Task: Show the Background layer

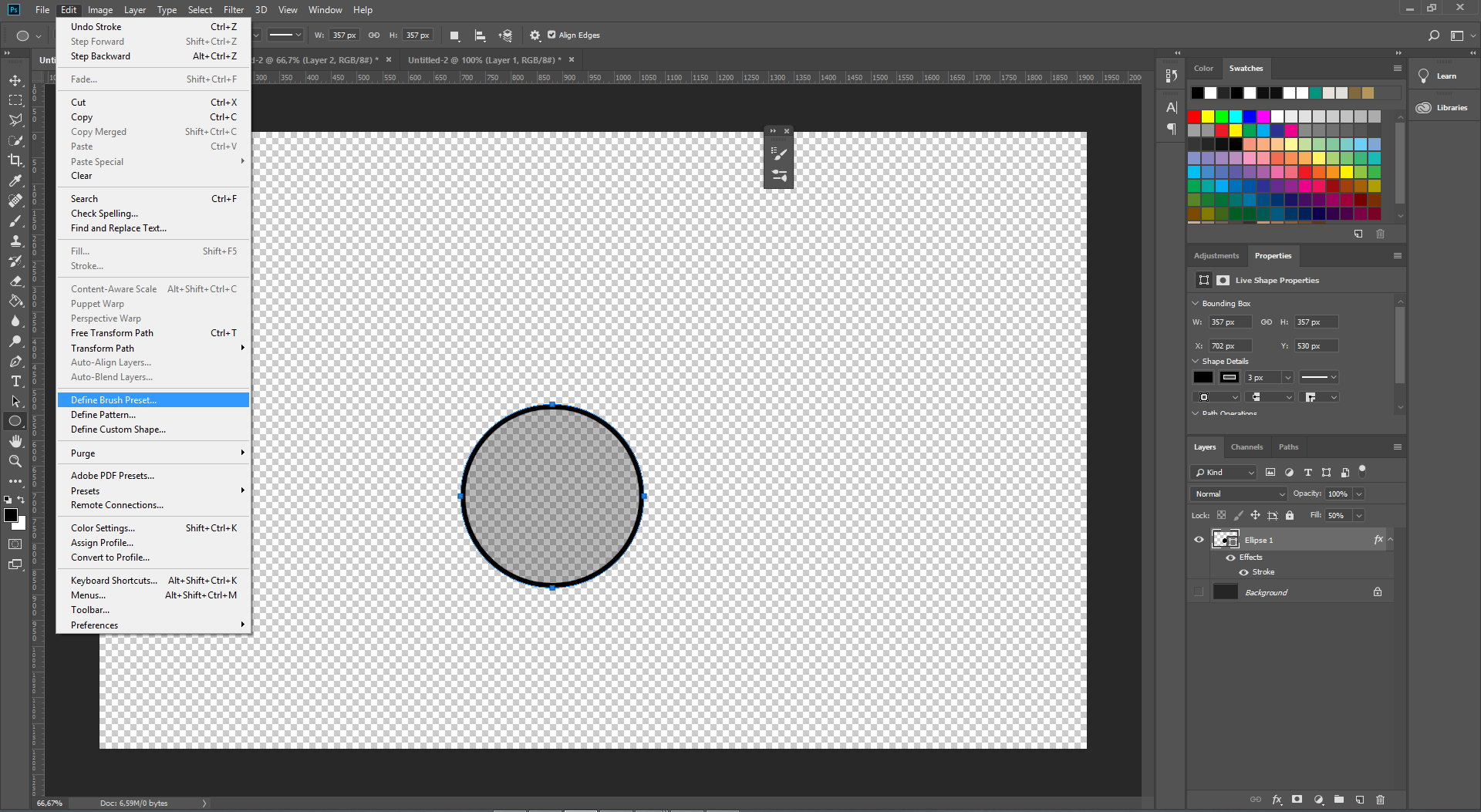Action: [x=1199, y=592]
